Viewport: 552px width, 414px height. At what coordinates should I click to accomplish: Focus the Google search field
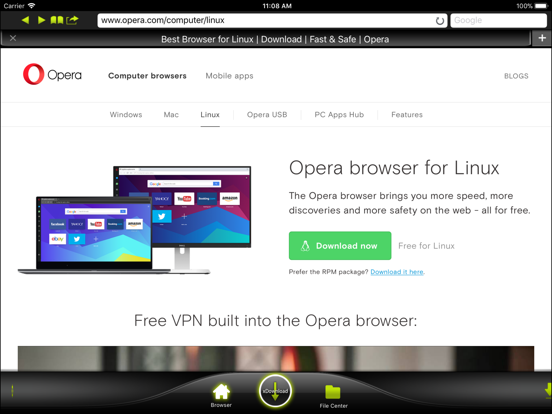498,20
